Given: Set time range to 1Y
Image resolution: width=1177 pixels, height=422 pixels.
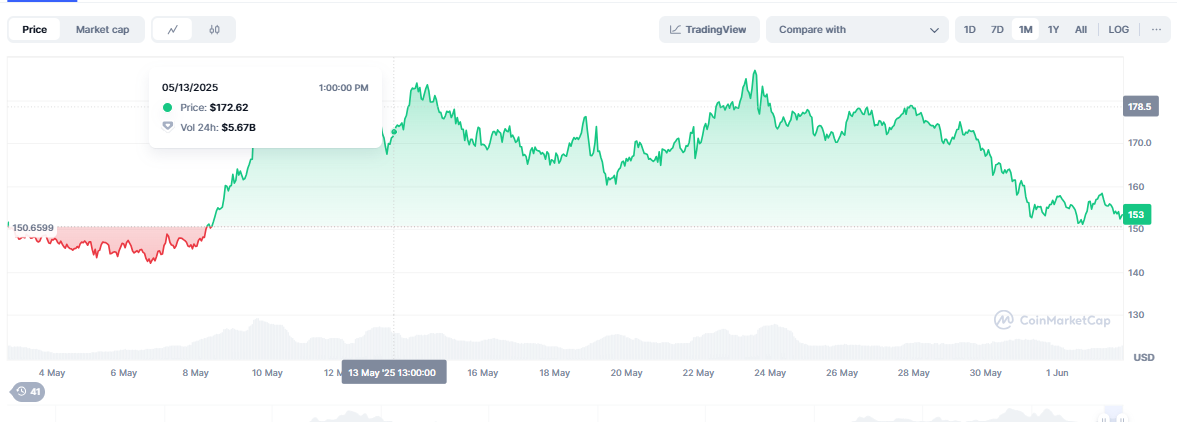Looking at the screenshot, I should click(x=1053, y=30).
